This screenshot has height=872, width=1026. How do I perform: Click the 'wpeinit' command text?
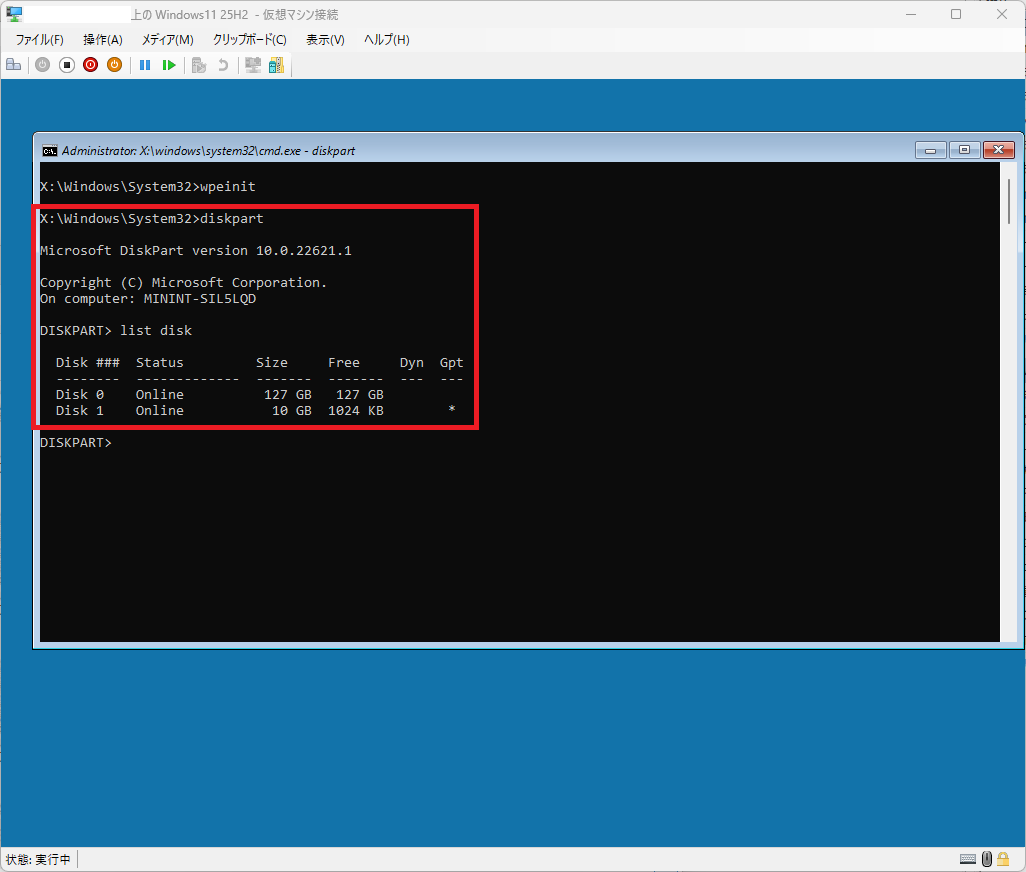click(228, 187)
